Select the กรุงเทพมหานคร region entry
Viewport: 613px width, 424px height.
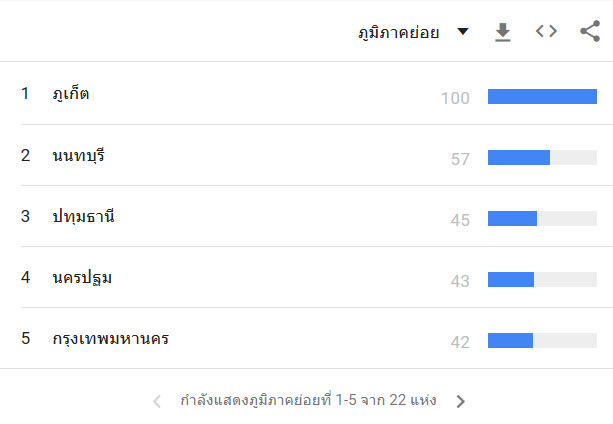111,338
